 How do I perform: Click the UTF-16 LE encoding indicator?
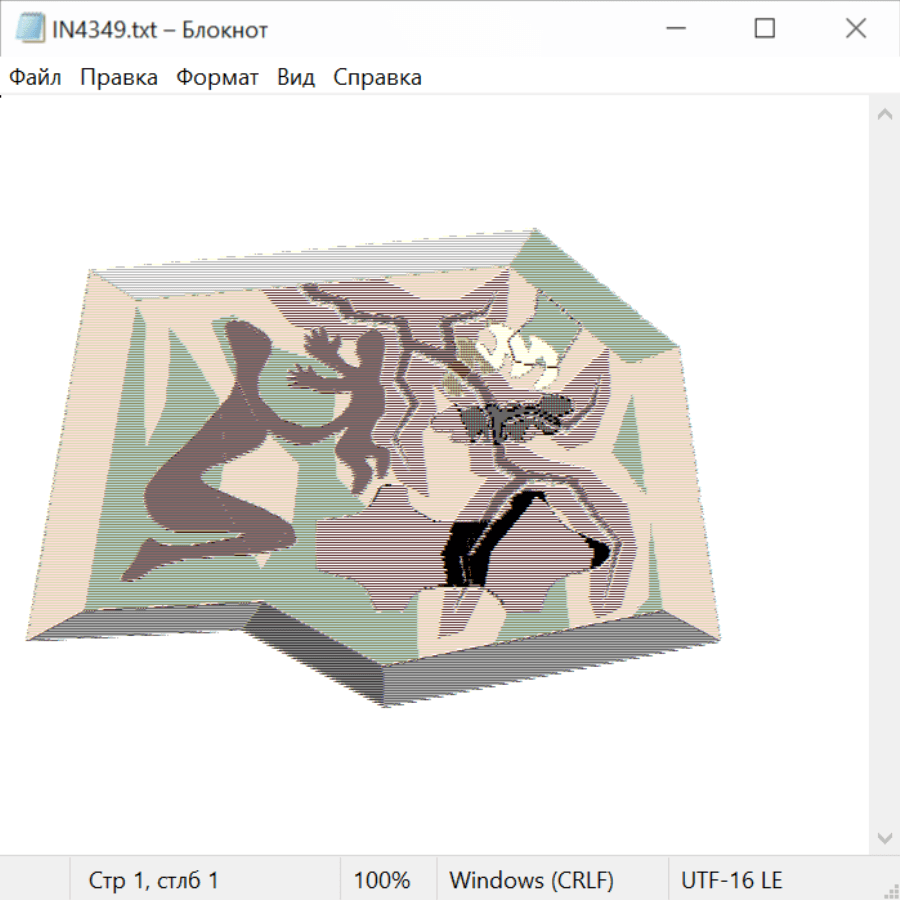[x=731, y=880]
